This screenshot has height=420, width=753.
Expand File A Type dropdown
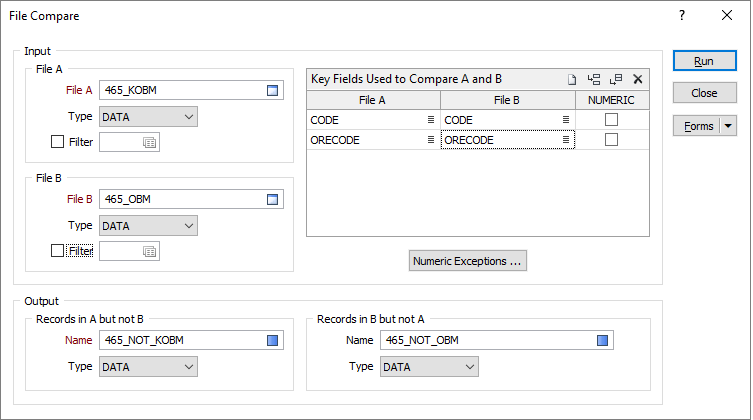coord(148,117)
